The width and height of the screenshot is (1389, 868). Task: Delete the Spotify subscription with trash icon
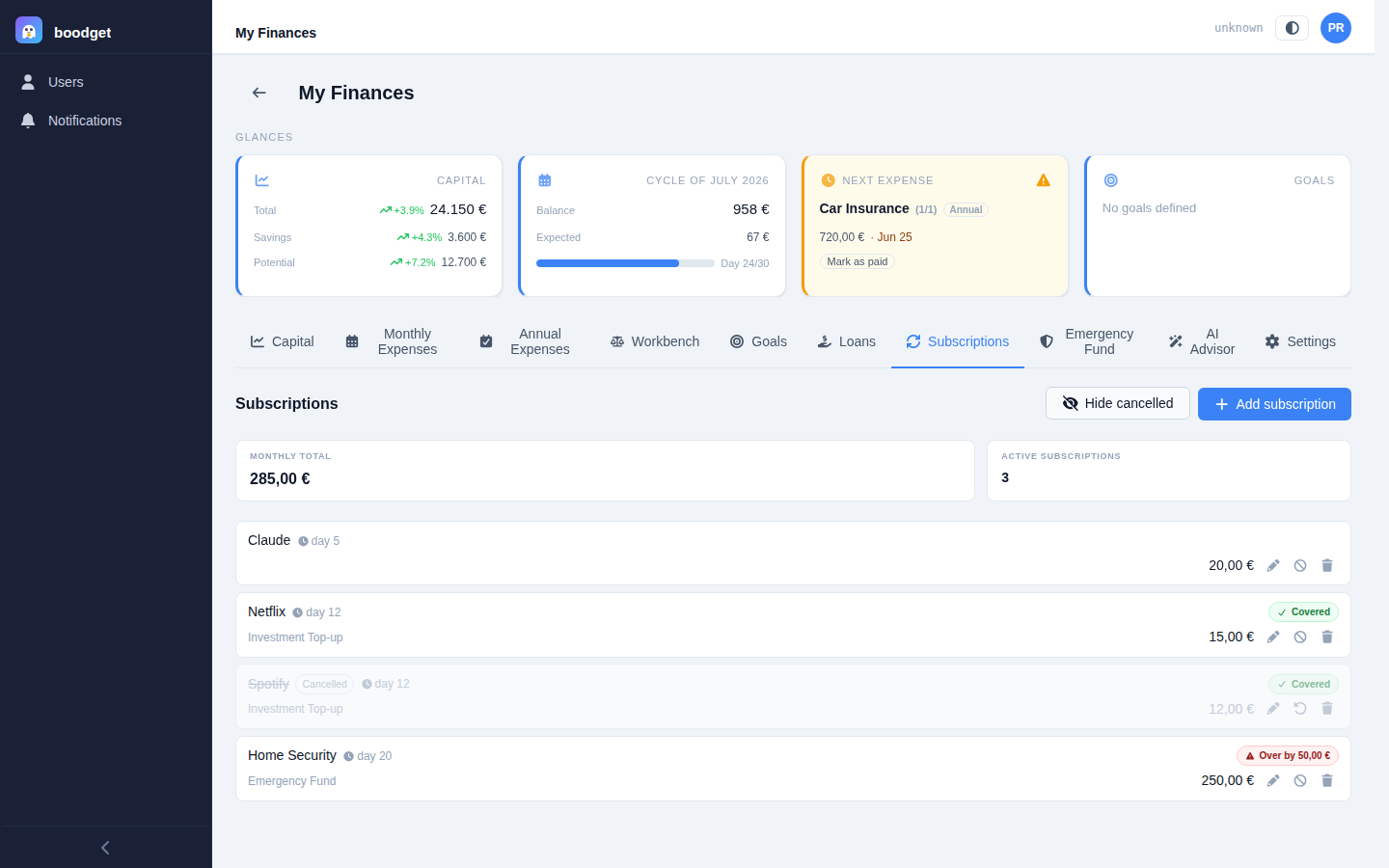click(x=1327, y=709)
